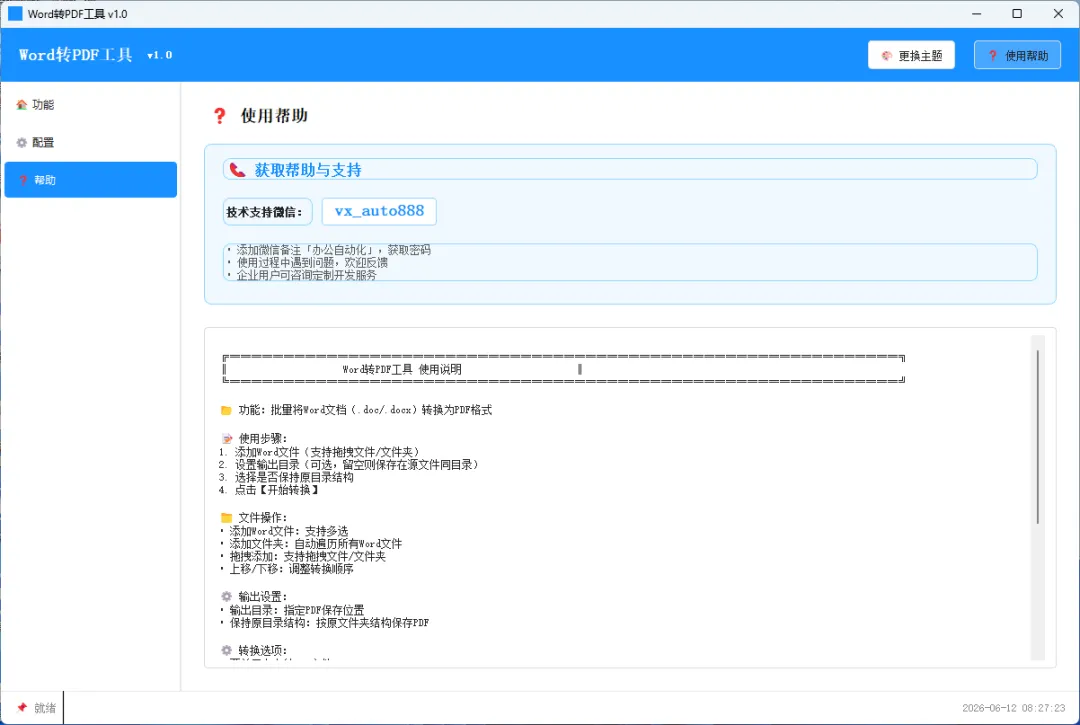This screenshot has width=1080, height=725.
Task: Click the gear icon beside 配置
Action: pos(21,143)
